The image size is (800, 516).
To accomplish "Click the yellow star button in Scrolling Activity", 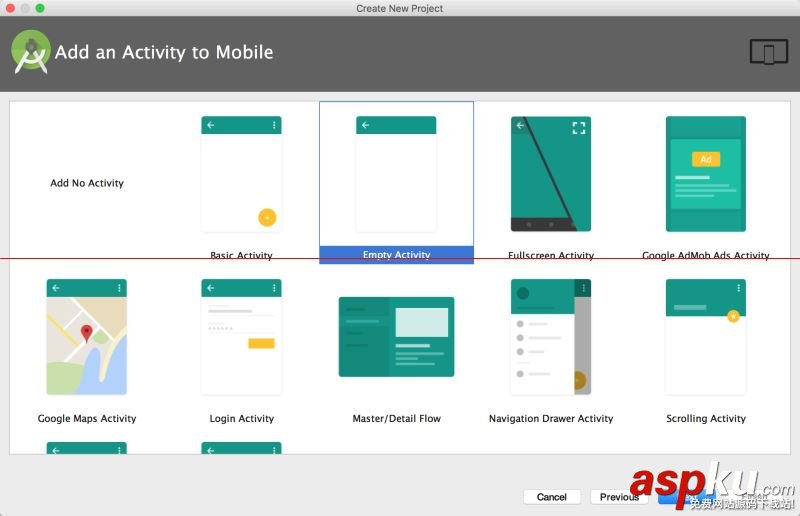I will click(733, 316).
